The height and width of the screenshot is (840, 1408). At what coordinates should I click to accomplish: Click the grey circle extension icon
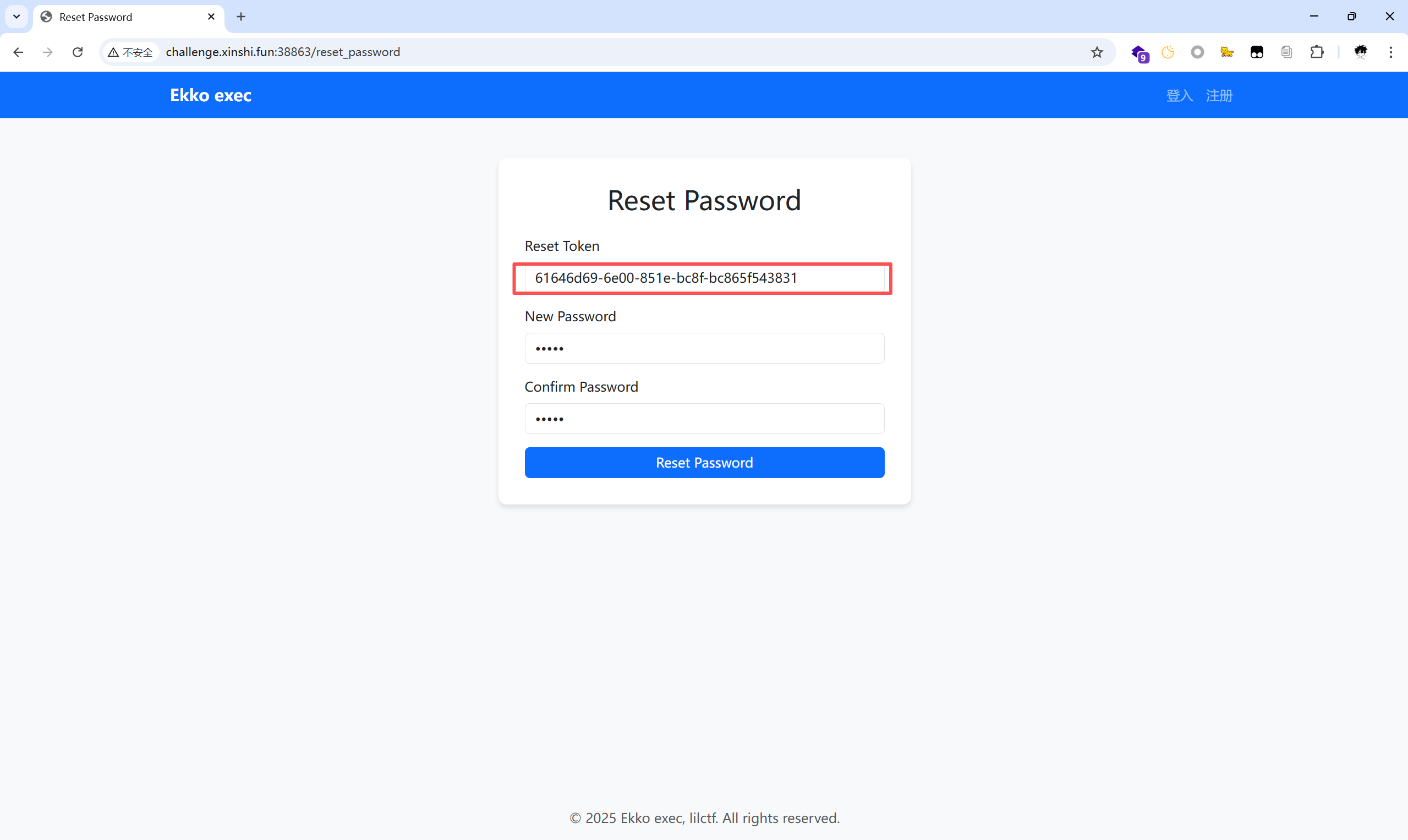click(x=1197, y=52)
